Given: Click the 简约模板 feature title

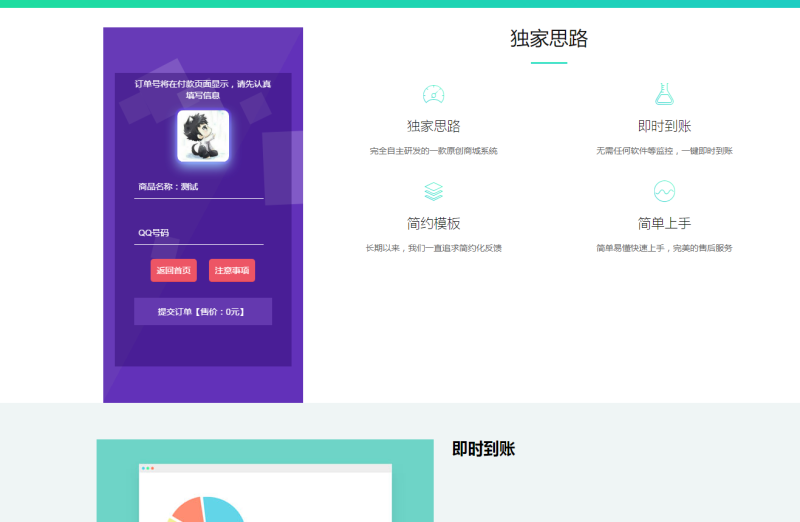Looking at the screenshot, I should [x=433, y=223].
